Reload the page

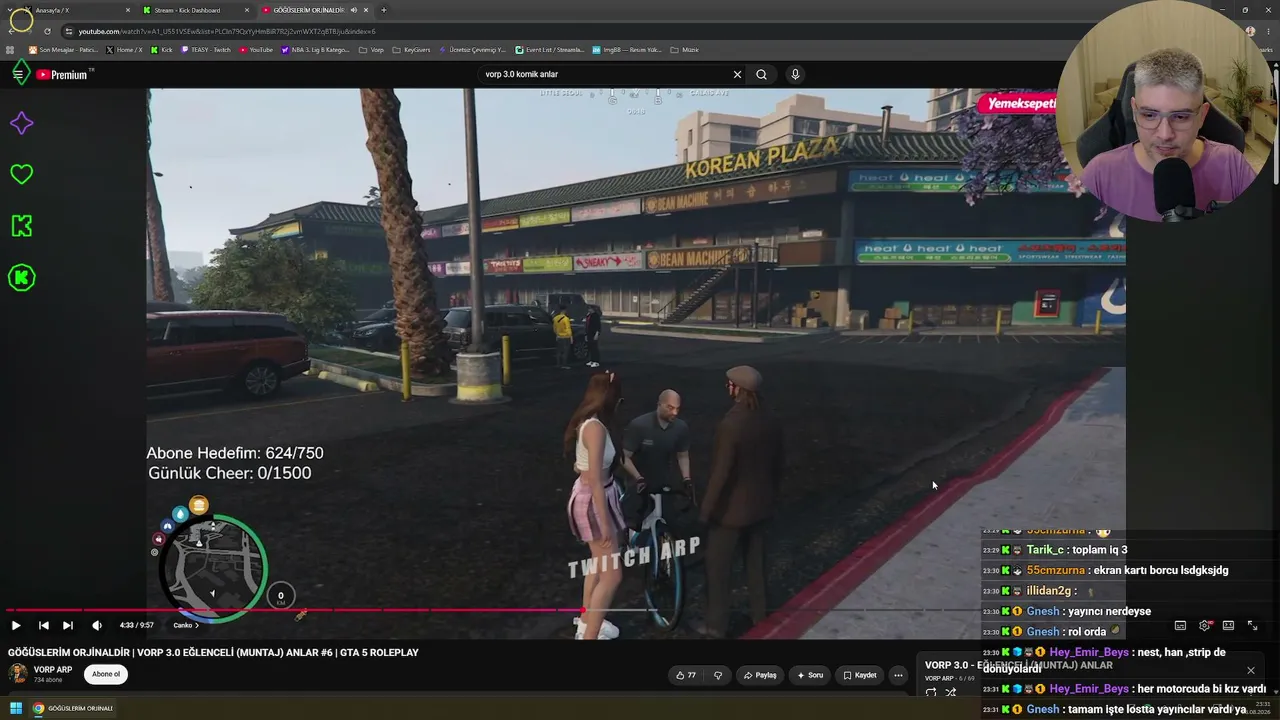point(47,31)
